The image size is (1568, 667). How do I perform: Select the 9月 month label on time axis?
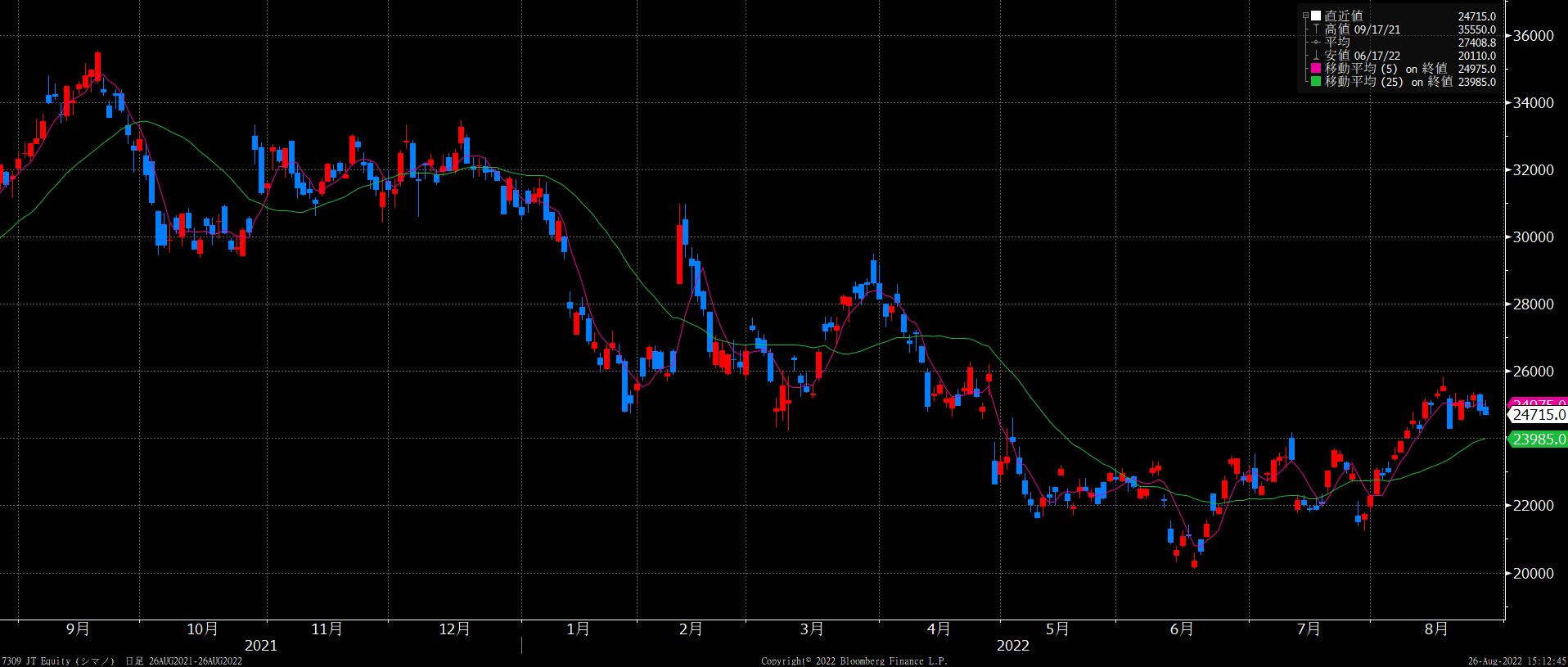coord(78,629)
